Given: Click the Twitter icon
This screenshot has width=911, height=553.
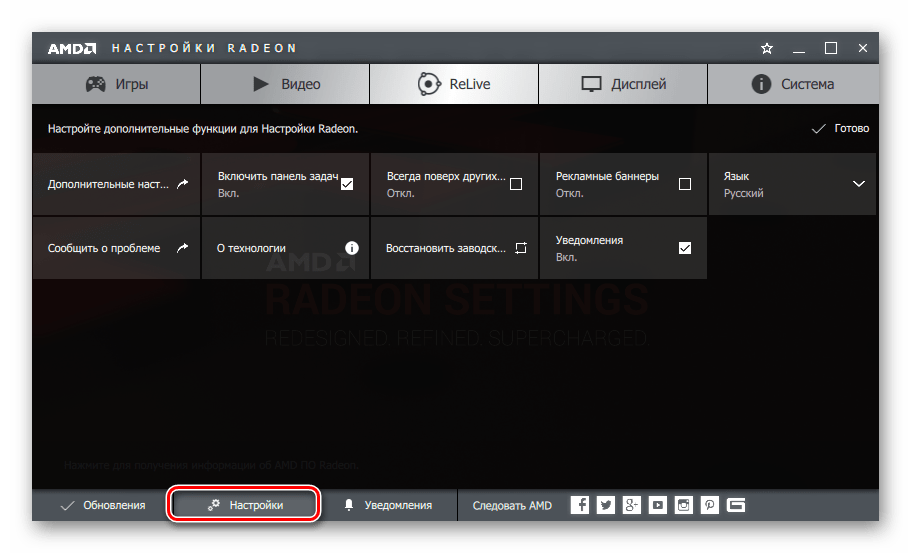Looking at the screenshot, I should 606,505.
